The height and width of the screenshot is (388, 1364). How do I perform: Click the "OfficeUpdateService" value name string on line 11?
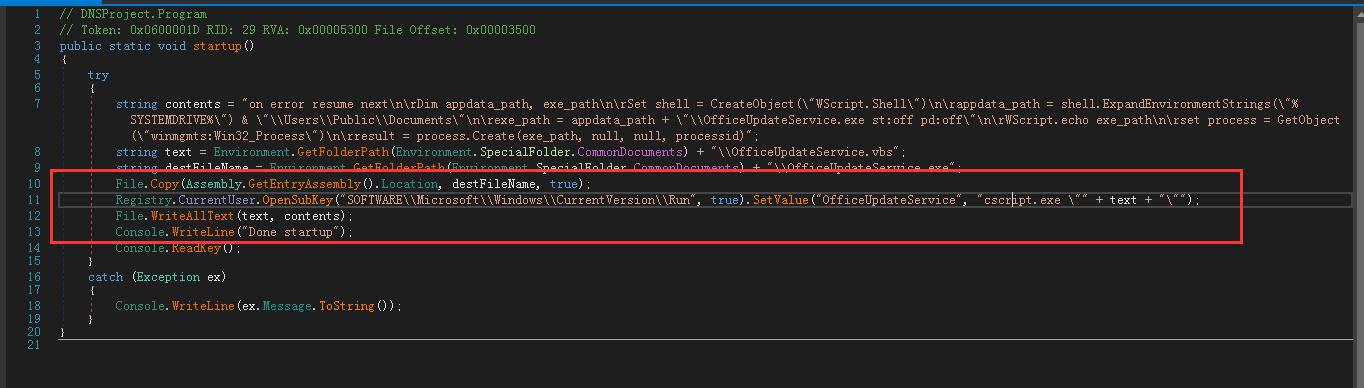click(889, 200)
